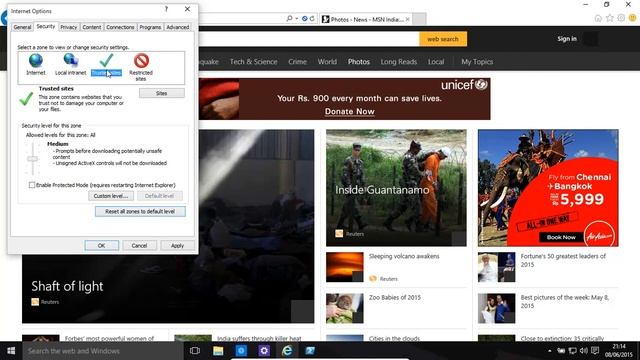Screen dimensions: 640x360
Task: Open the Crime section
Action: click(x=297, y=62)
